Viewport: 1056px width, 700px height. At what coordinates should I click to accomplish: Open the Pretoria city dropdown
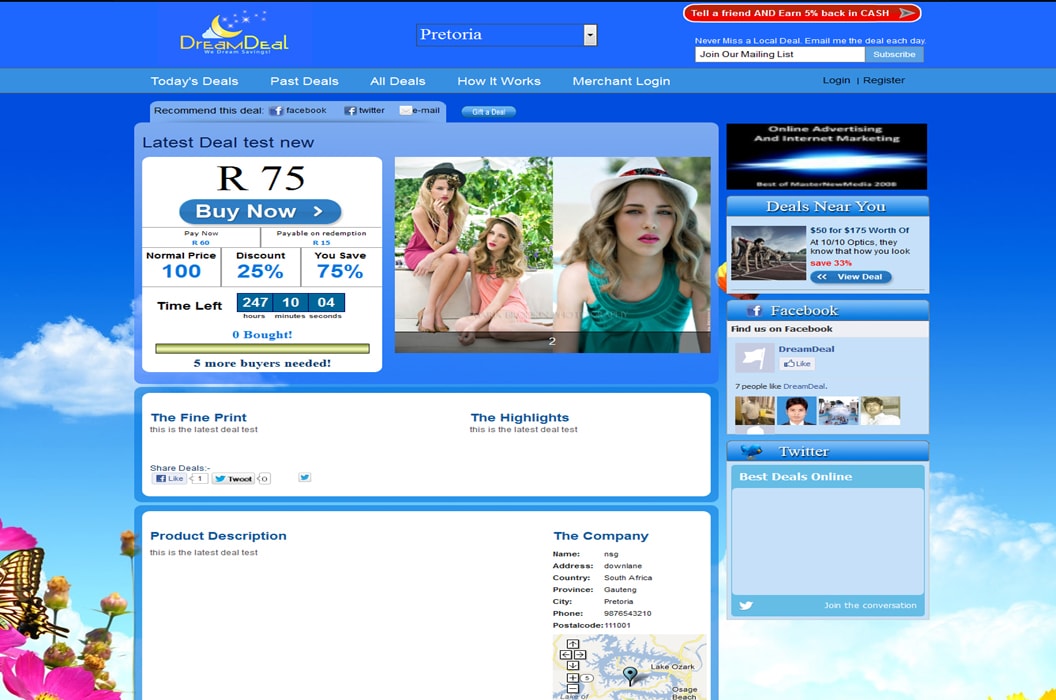(506, 35)
